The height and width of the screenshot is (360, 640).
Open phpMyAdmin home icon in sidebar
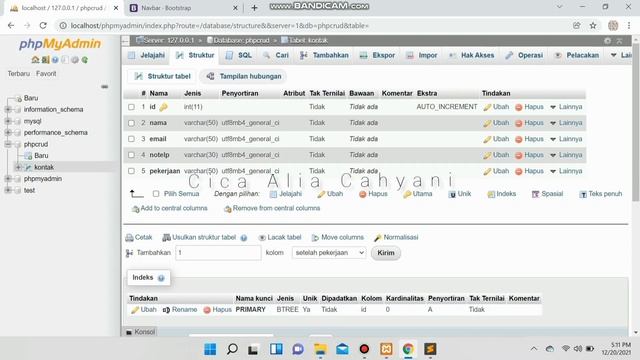[35, 60]
